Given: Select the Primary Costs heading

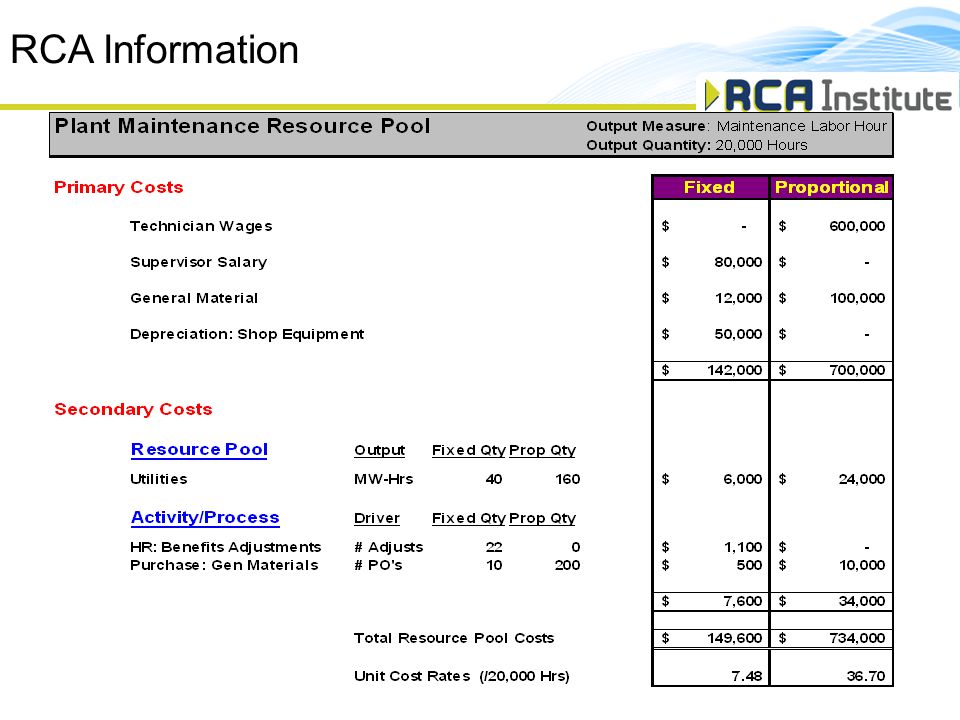Looking at the screenshot, I should point(118,187).
